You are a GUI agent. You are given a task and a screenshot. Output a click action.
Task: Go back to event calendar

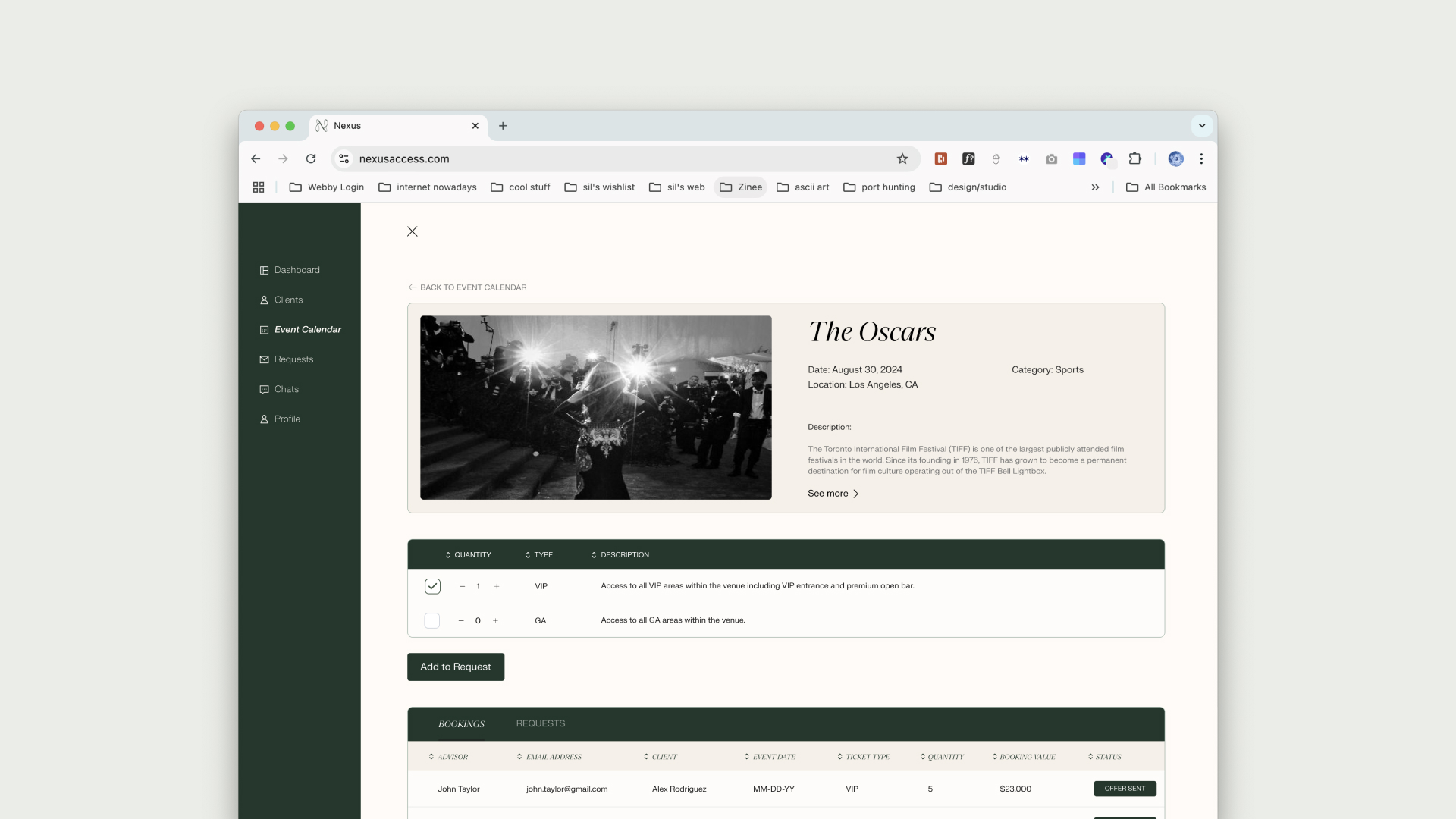coord(467,287)
